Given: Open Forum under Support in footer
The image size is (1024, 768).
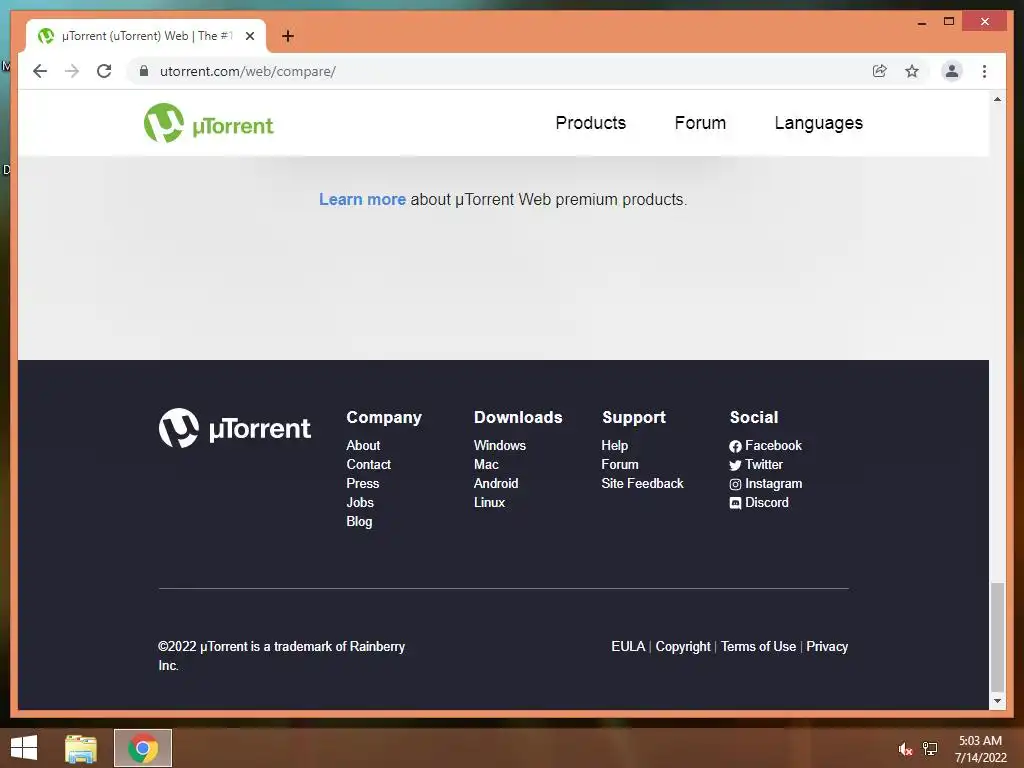Looking at the screenshot, I should pos(620,464).
